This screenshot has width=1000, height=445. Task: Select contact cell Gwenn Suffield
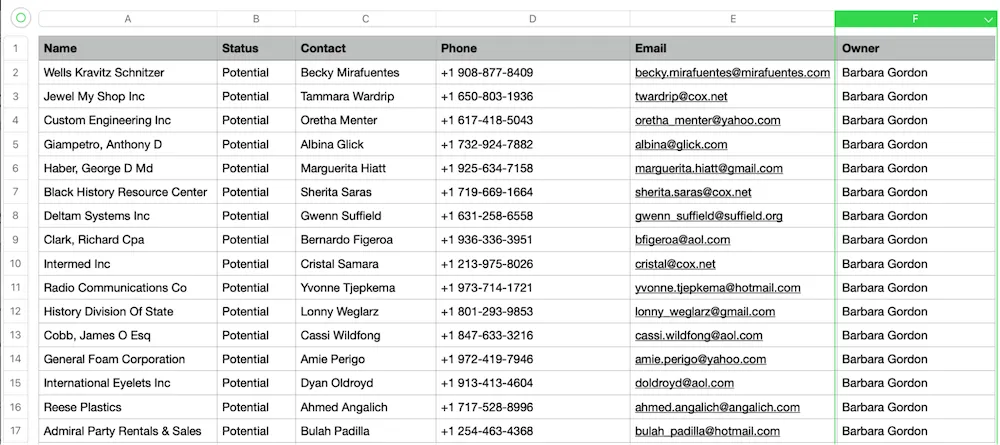365,216
